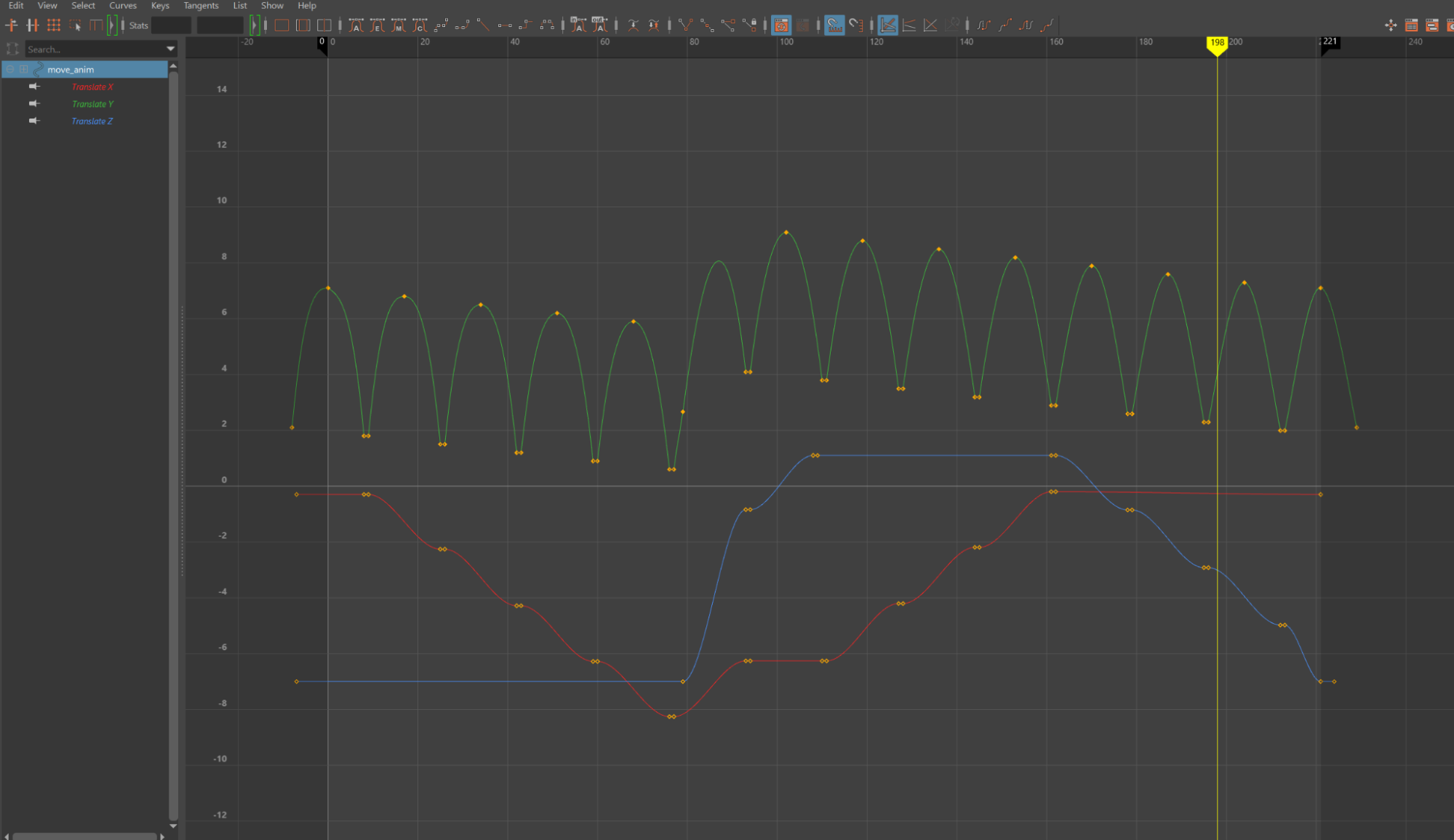Apply Plateau tangents icon
This screenshot has width=1454, height=840.
(x=547, y=25)
